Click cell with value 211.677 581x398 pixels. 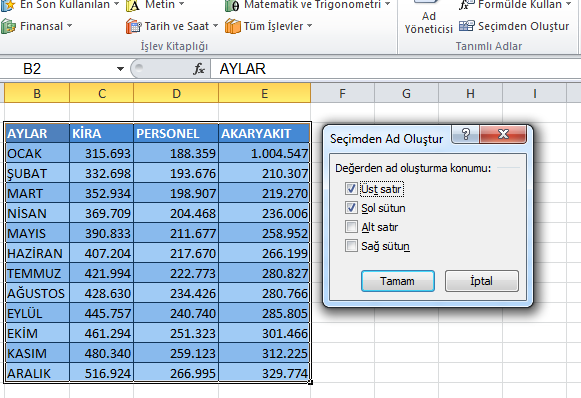pos(176,233)
